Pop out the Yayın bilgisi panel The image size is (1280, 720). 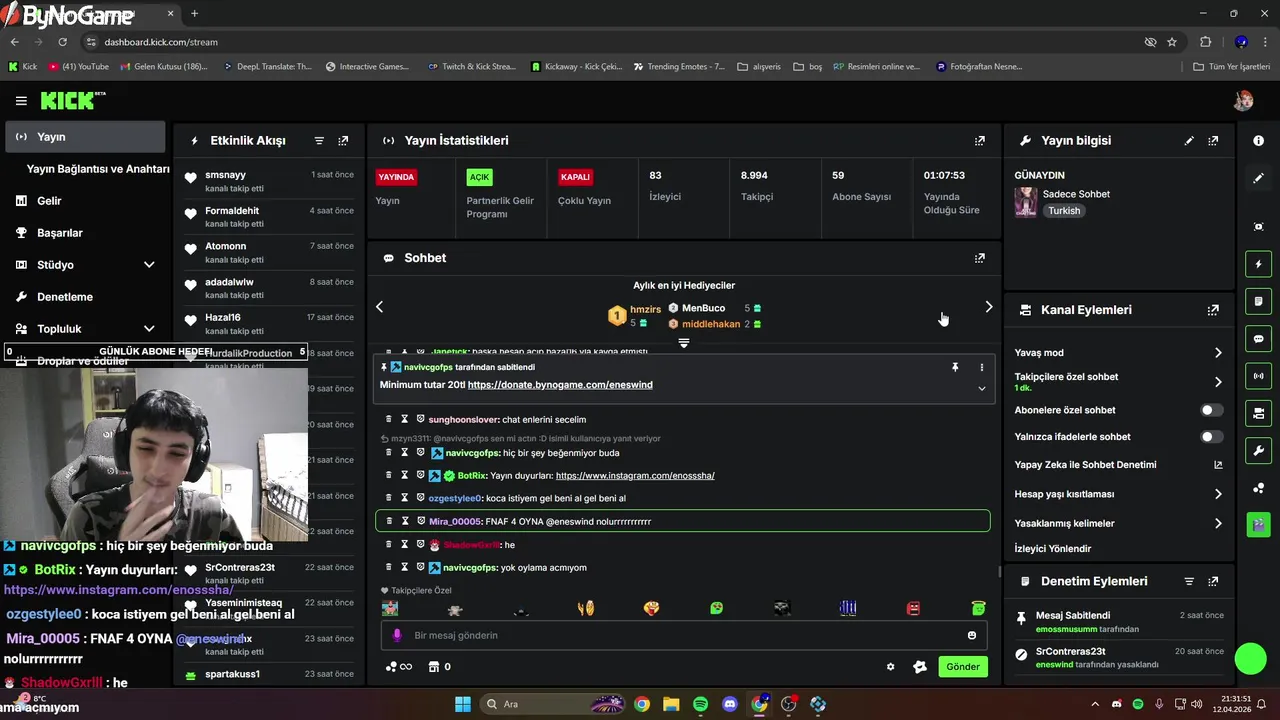tap(1213, 141)
